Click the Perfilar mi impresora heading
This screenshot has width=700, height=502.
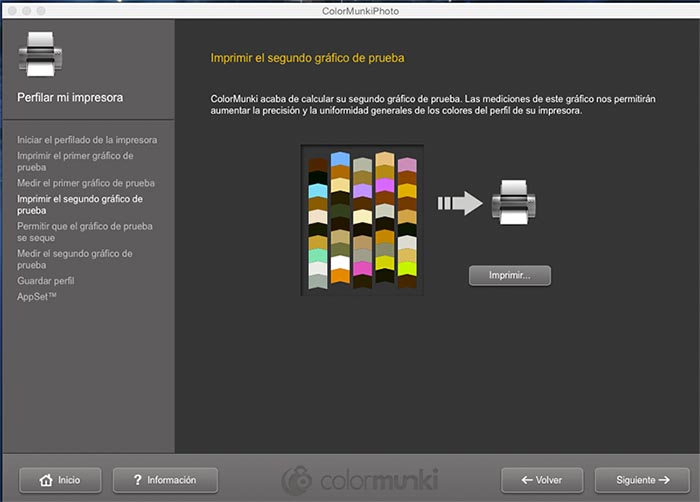click(x=70, y=97)
